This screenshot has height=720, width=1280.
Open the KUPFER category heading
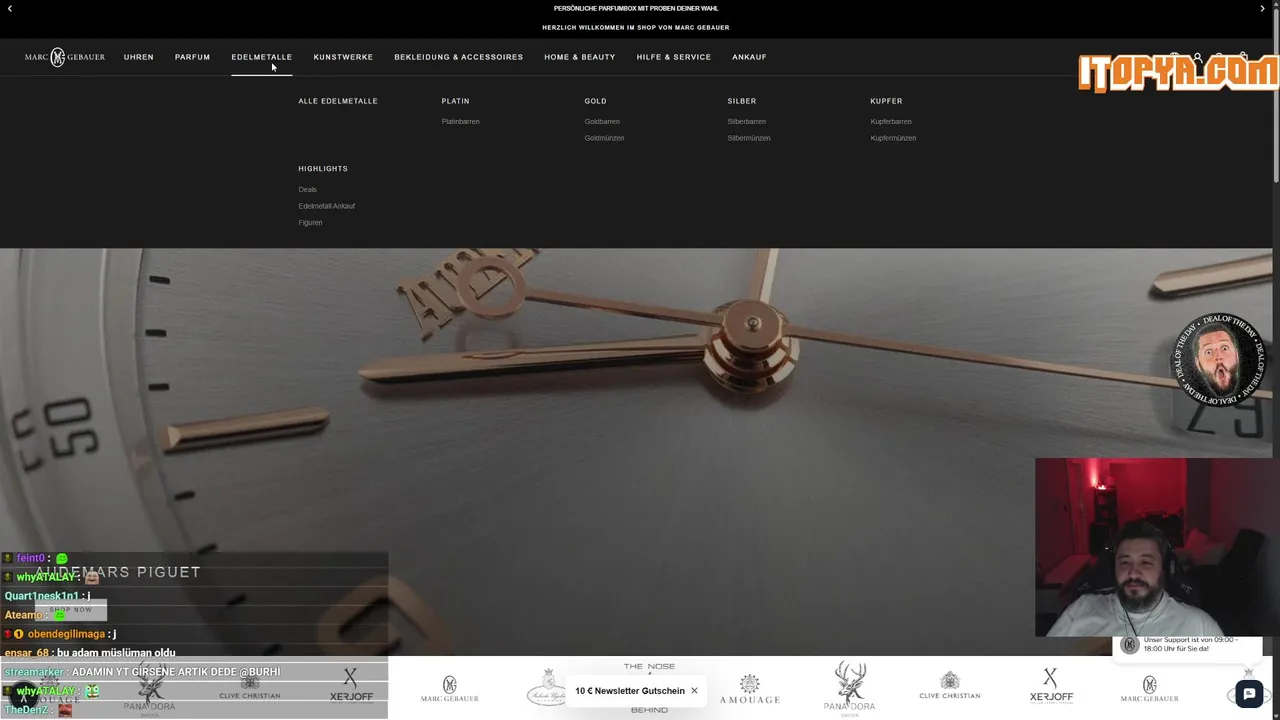pos(886,101)
